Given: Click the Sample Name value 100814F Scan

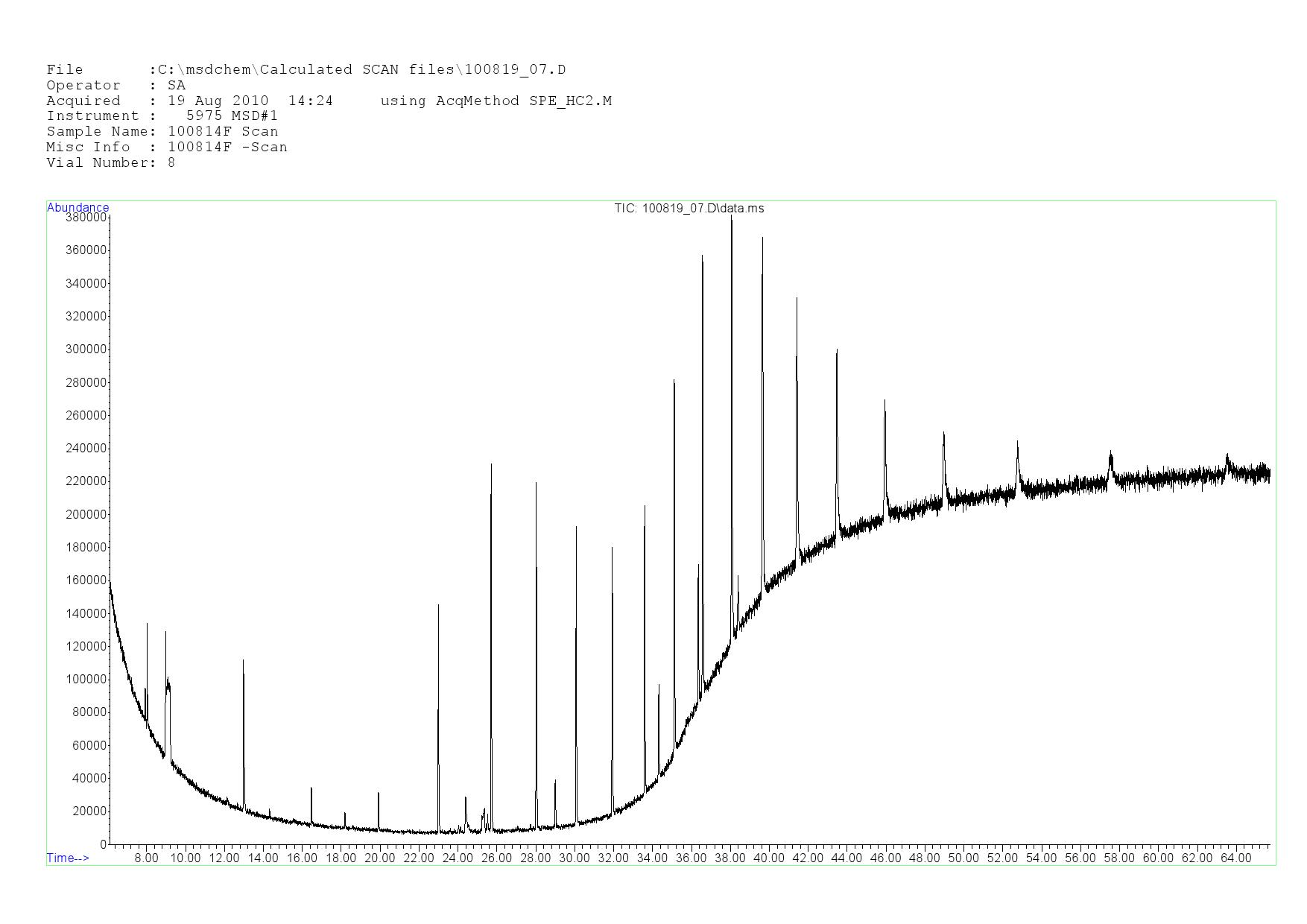Looking at the screenshot, I should (x=223, y=131).
